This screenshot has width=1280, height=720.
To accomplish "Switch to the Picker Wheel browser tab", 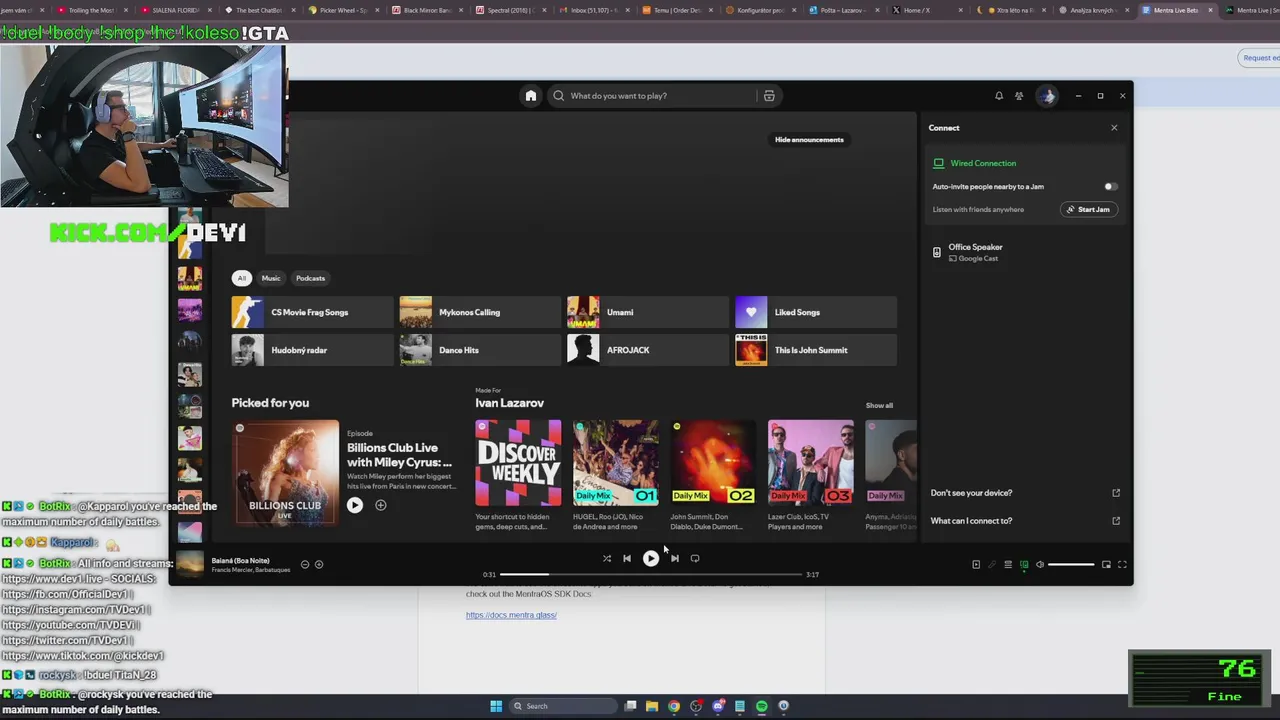I will 343,10.
